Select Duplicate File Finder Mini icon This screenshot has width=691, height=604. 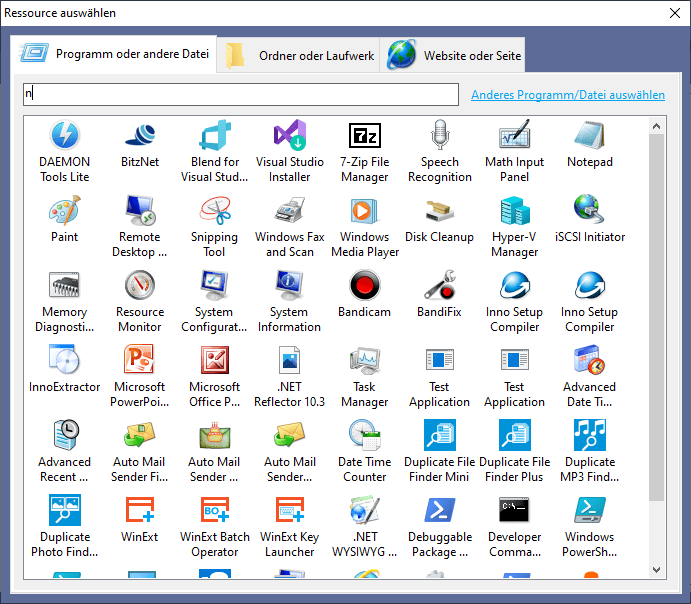click(439, 434)
